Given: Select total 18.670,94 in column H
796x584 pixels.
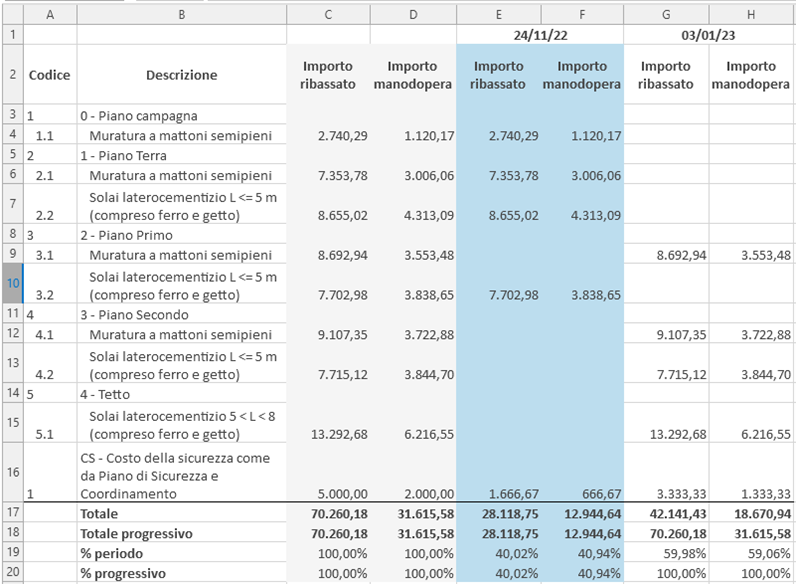Looking at the screenshot, I should [x=751, y=513].
